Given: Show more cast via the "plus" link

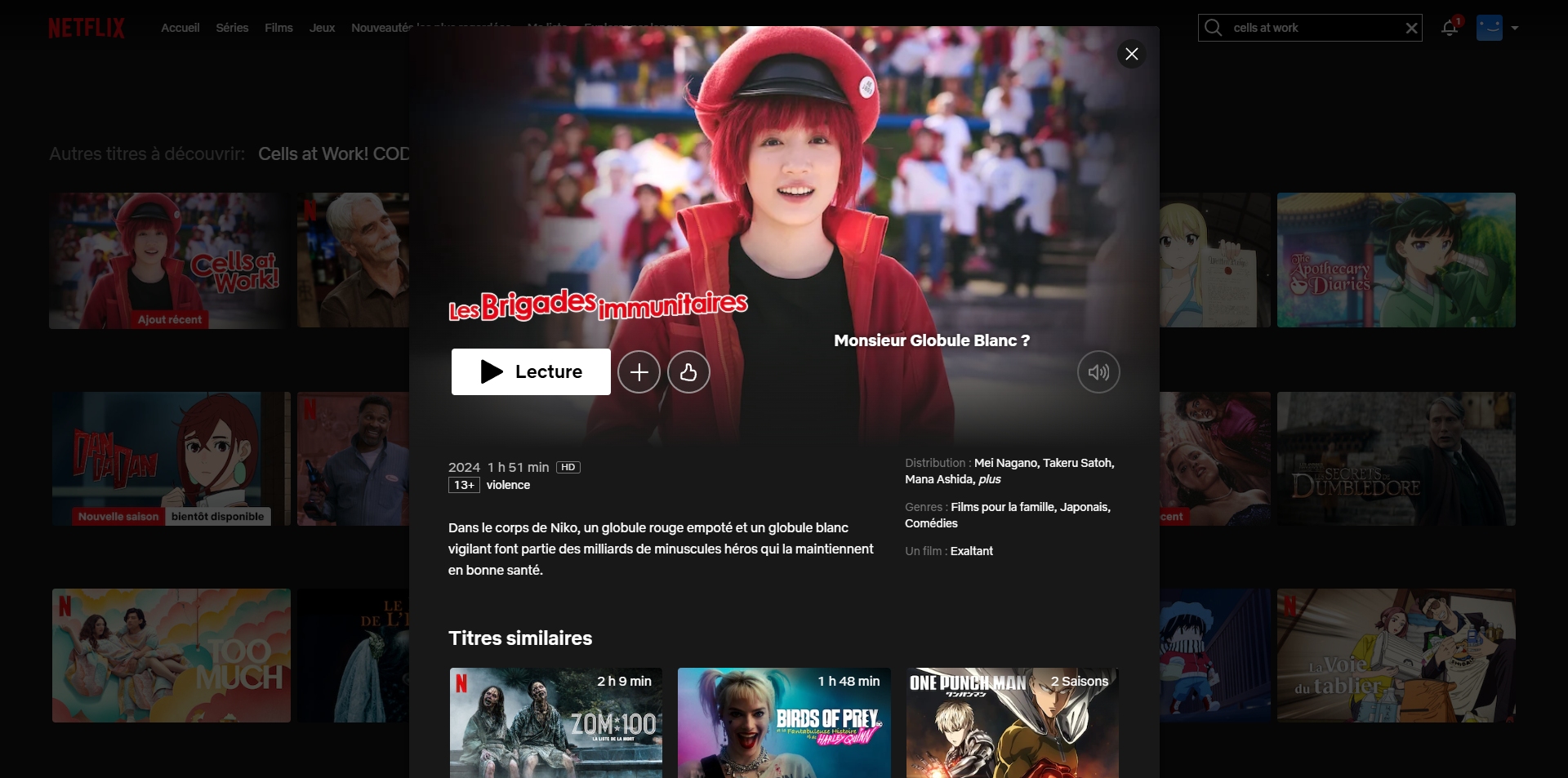Looking at the screenshot, I should pyautogui.click(x=990, y=479).
